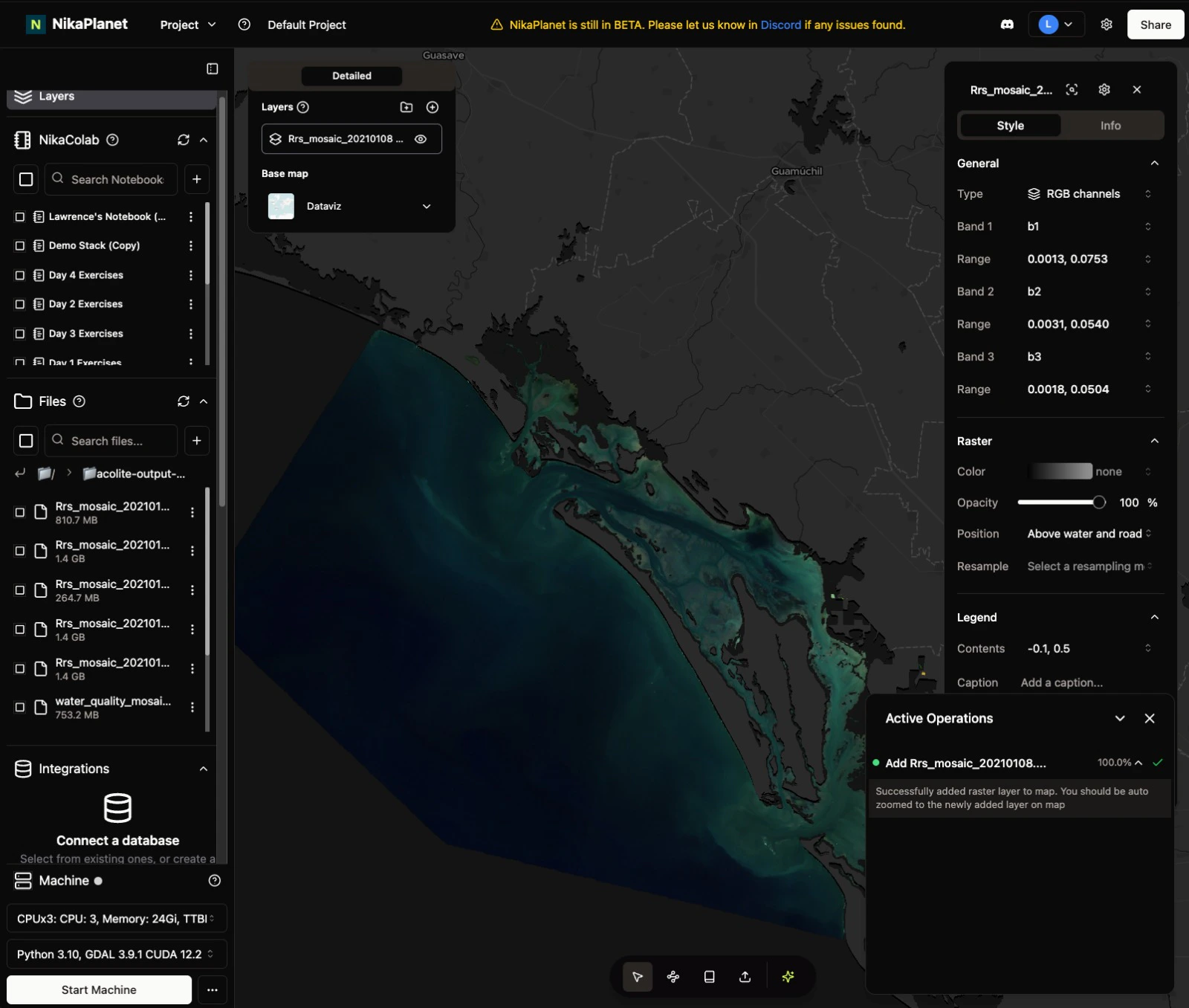Open the Band 1 b1 dropdown

pos(1089,226)
